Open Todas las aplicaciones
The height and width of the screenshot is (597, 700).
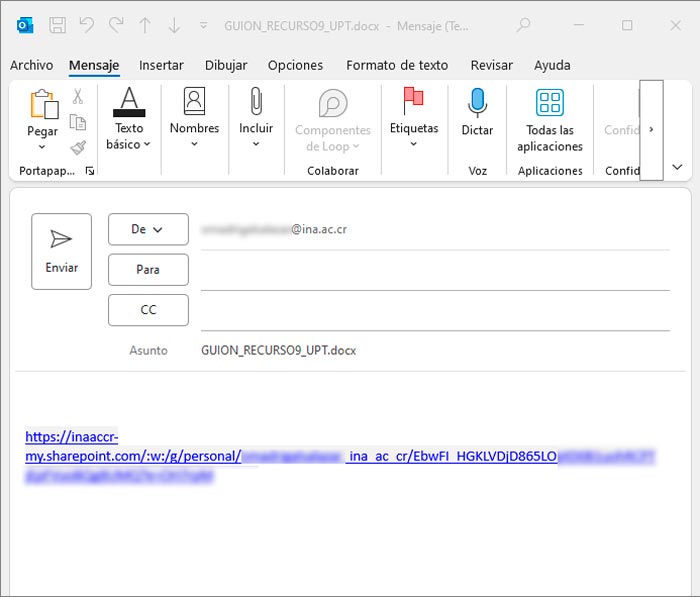(549, 120)
